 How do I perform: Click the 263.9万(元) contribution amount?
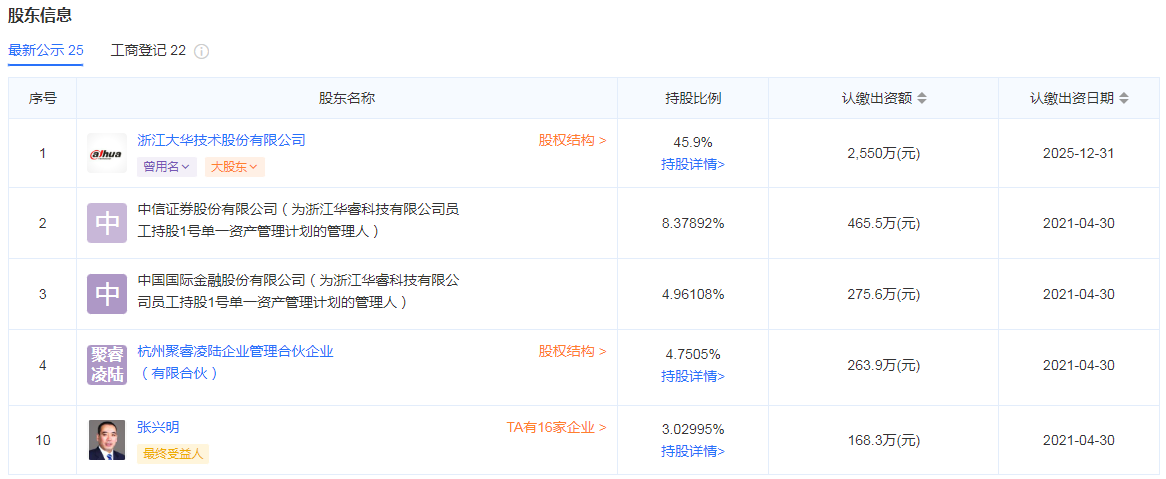(x=884, y=365)
